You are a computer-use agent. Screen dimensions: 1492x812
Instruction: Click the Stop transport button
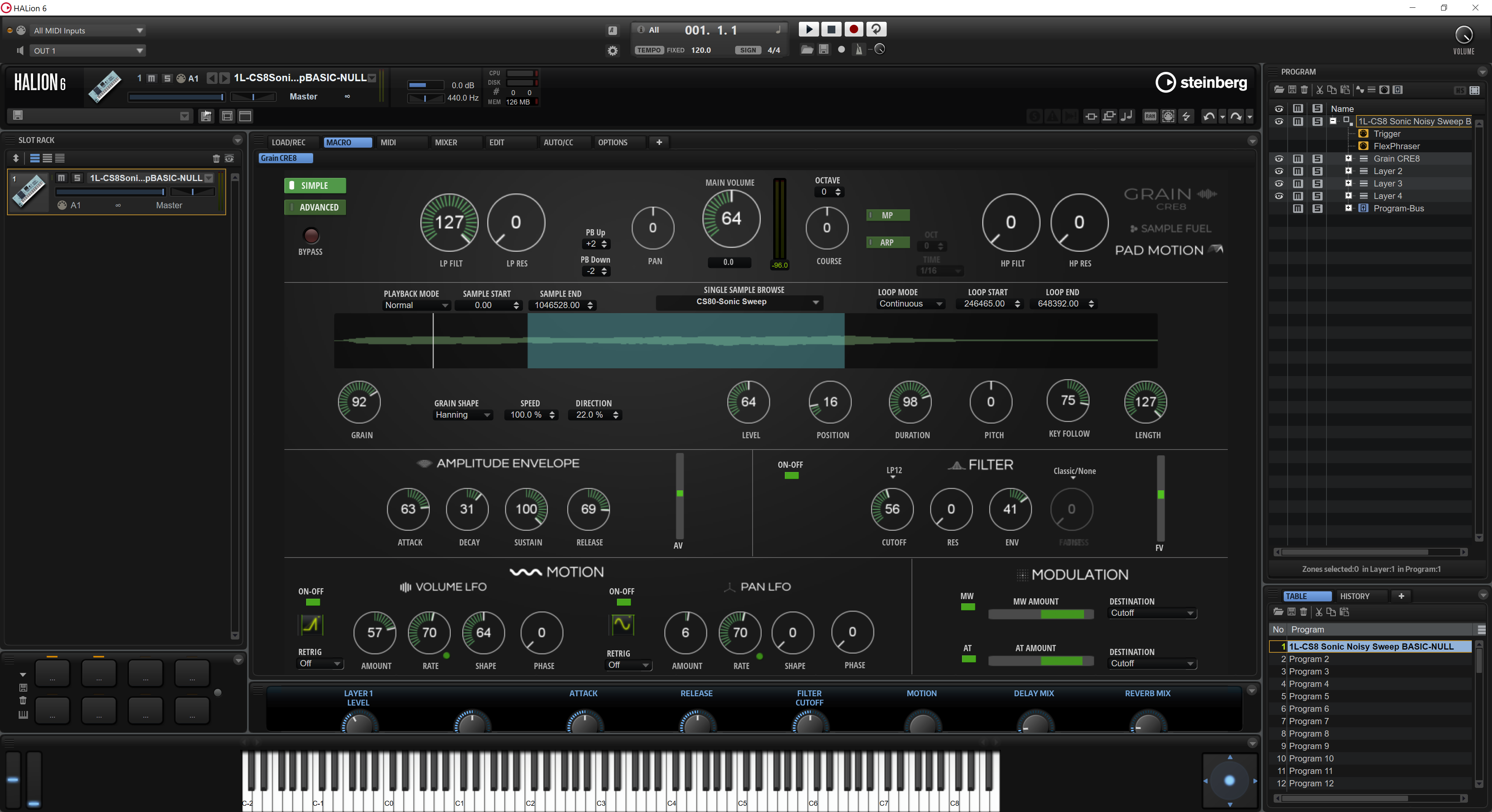point(831,29)
